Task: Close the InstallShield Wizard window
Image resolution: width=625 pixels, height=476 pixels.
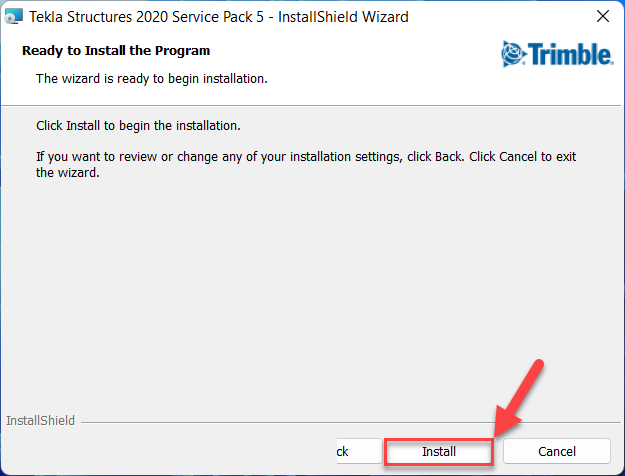Action: click(x=603, y=17)
